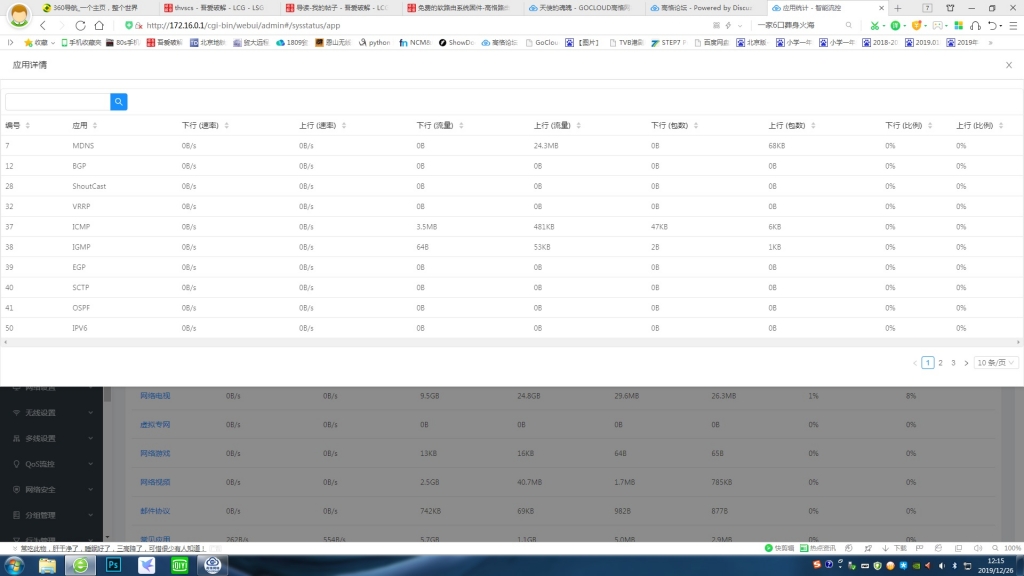Sort by 上行(流量) column arrows

point(579,125)
